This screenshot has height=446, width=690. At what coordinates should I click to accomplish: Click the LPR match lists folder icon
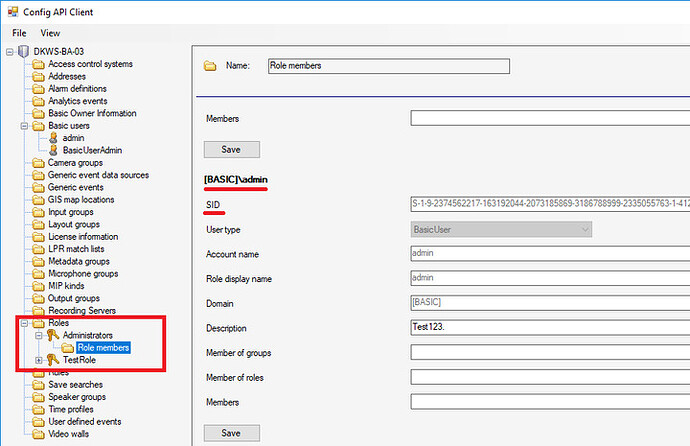click(39, 249)
